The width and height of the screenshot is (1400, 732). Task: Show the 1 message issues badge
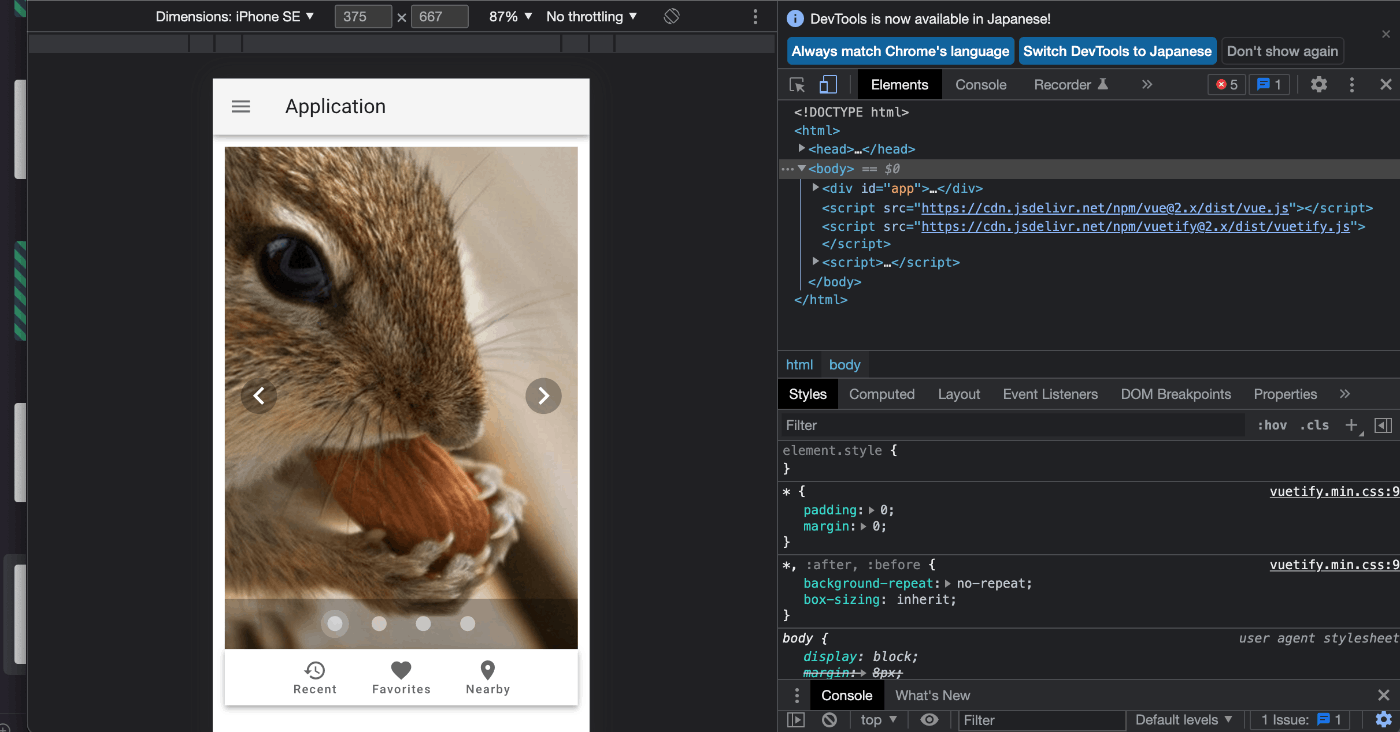(1269, 85)
